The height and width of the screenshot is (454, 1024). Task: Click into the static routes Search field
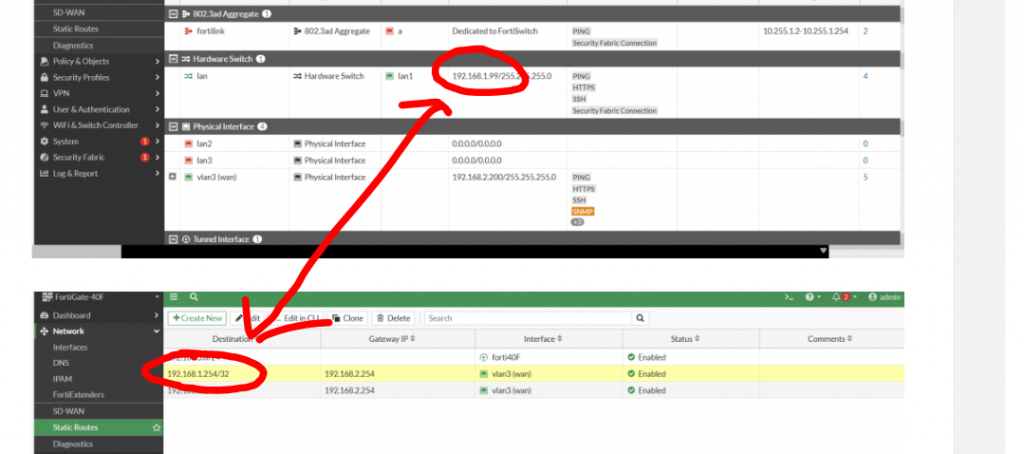pyautogui.click(x=528, y=318)
